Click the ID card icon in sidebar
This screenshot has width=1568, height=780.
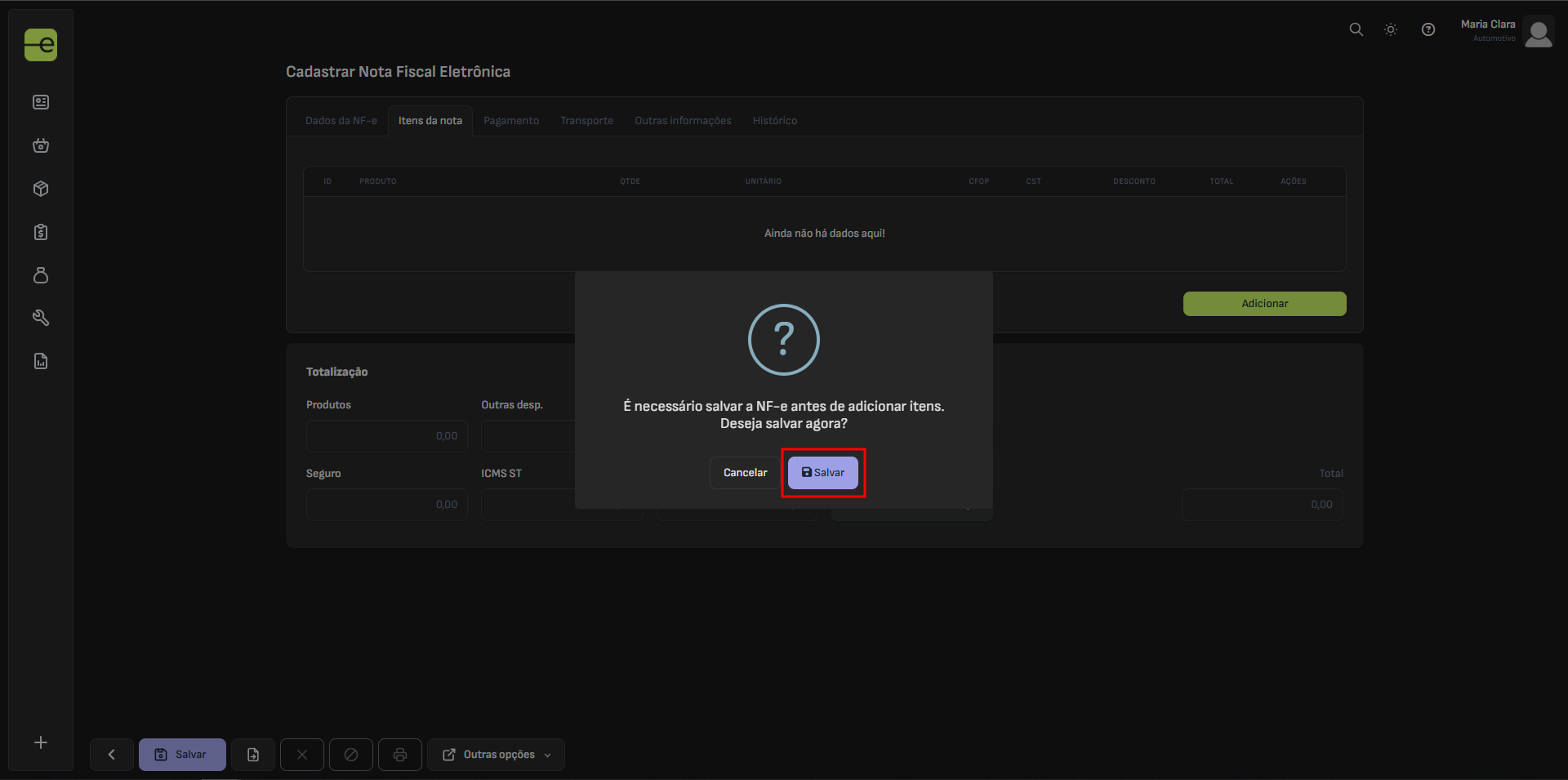coord(41,102)
